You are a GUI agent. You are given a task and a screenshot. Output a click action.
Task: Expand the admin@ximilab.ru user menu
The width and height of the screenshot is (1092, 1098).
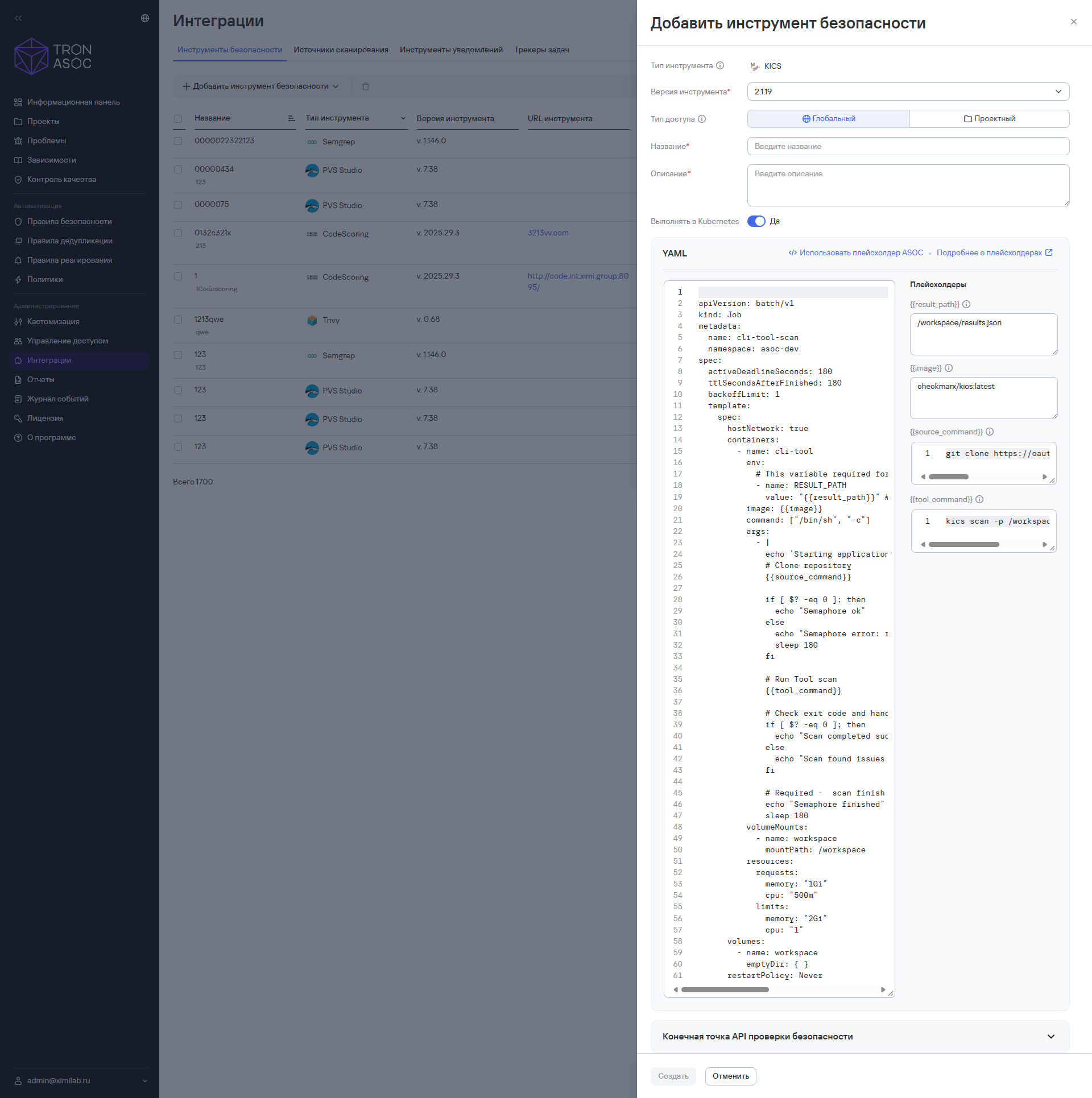pyautogui.click(x=81, y=1081)
